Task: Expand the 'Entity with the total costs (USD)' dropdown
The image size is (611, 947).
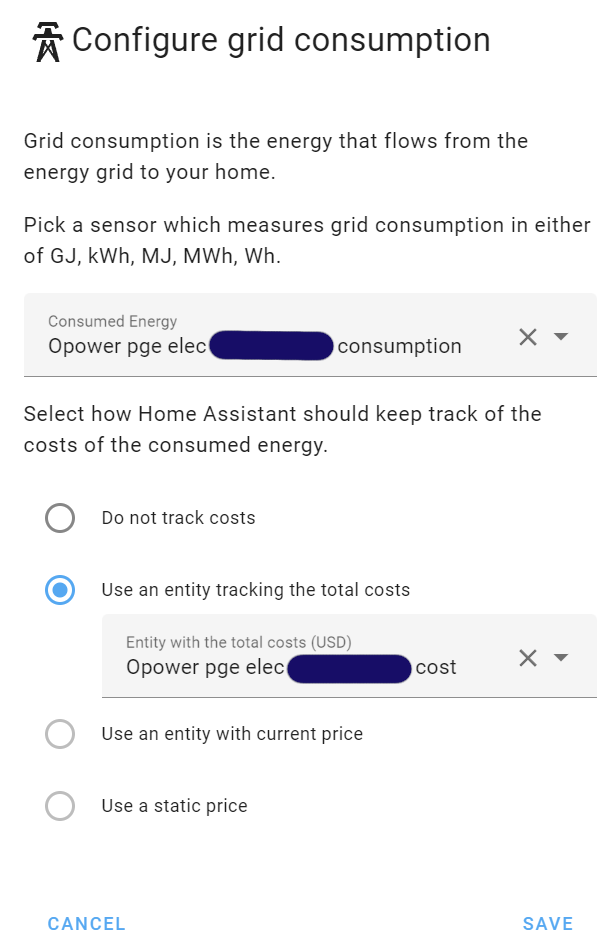Action: tap(560, 657)
